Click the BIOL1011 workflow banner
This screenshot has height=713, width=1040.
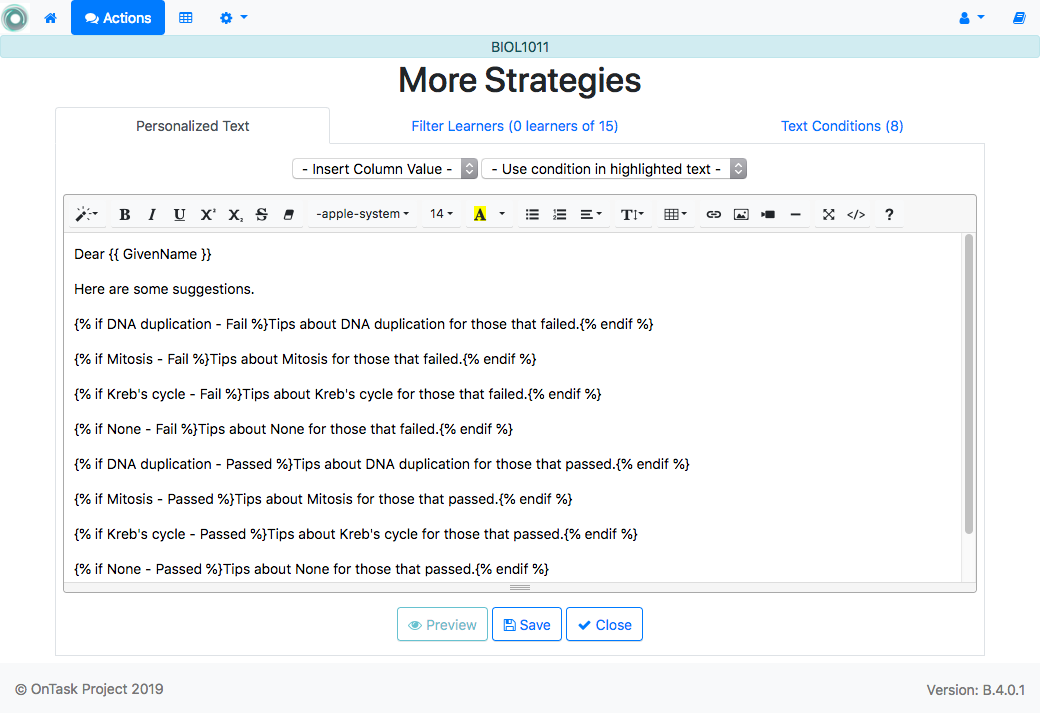[x=520, y=47]
